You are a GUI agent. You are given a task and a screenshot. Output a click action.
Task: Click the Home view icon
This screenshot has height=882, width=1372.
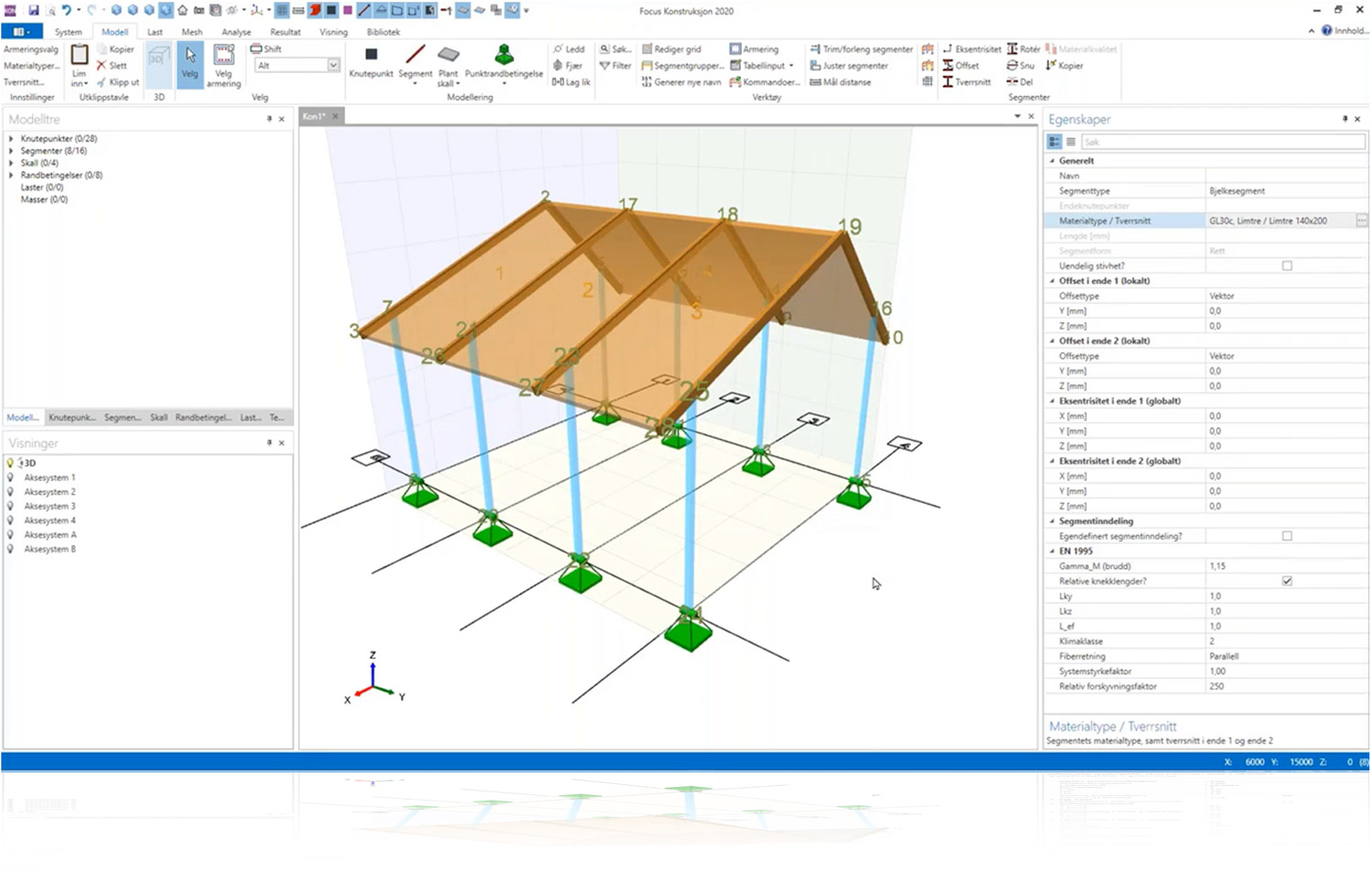coord(182,10)
